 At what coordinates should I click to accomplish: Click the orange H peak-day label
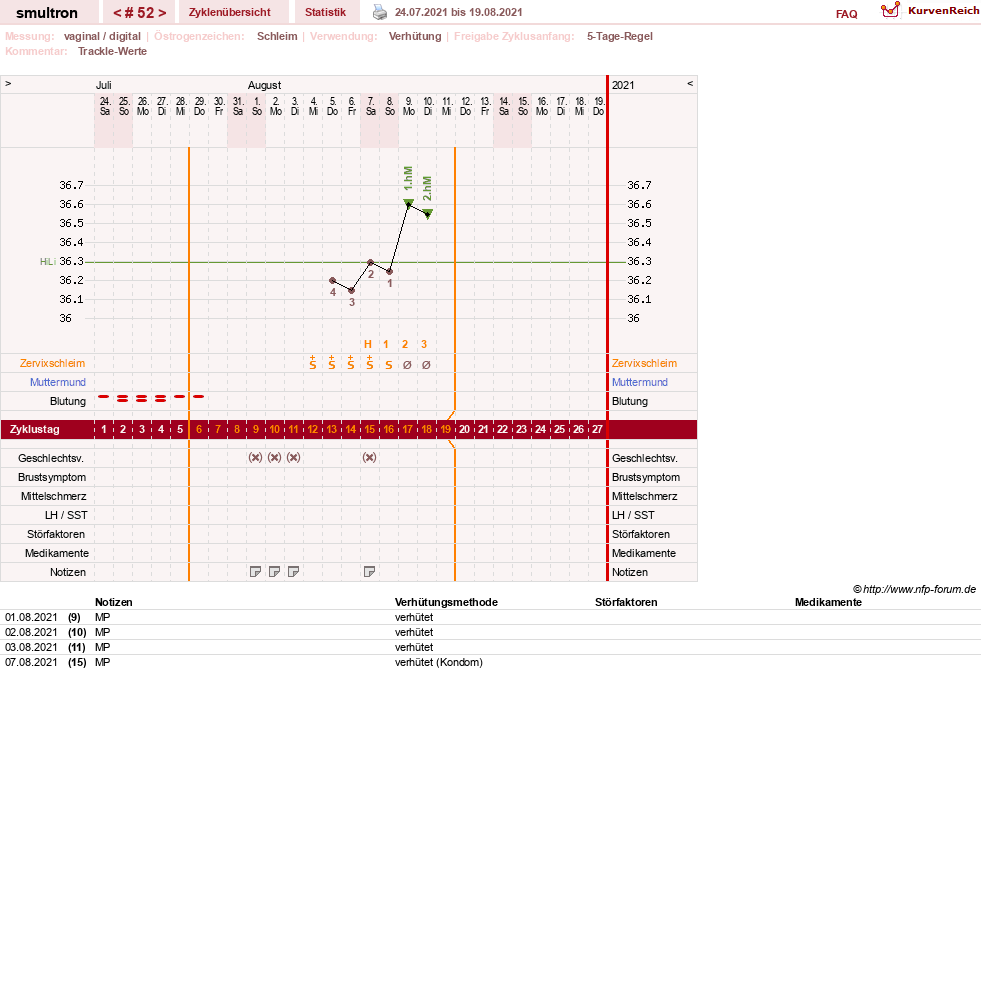(x=368, y=344)
